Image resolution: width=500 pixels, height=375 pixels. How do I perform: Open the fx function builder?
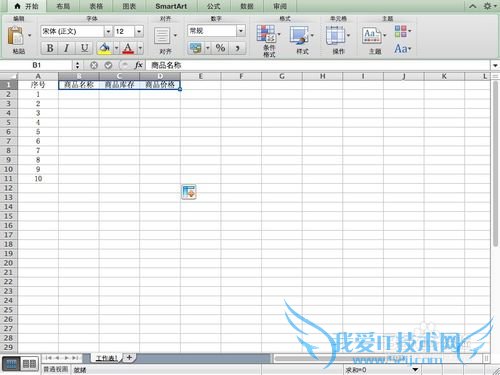(x=138, y=65)
